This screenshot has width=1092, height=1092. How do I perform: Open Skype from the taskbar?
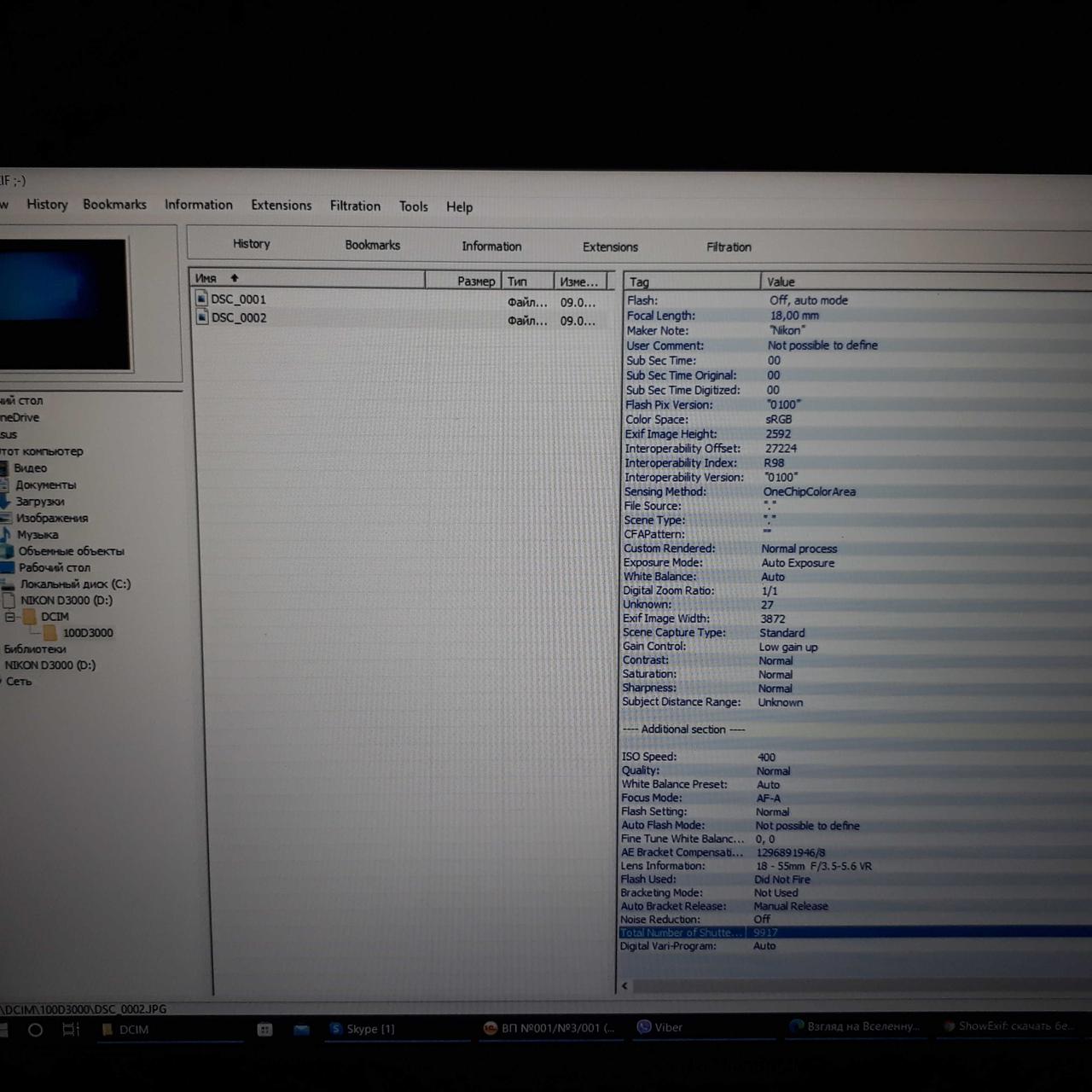click(x=363, y=1029)
